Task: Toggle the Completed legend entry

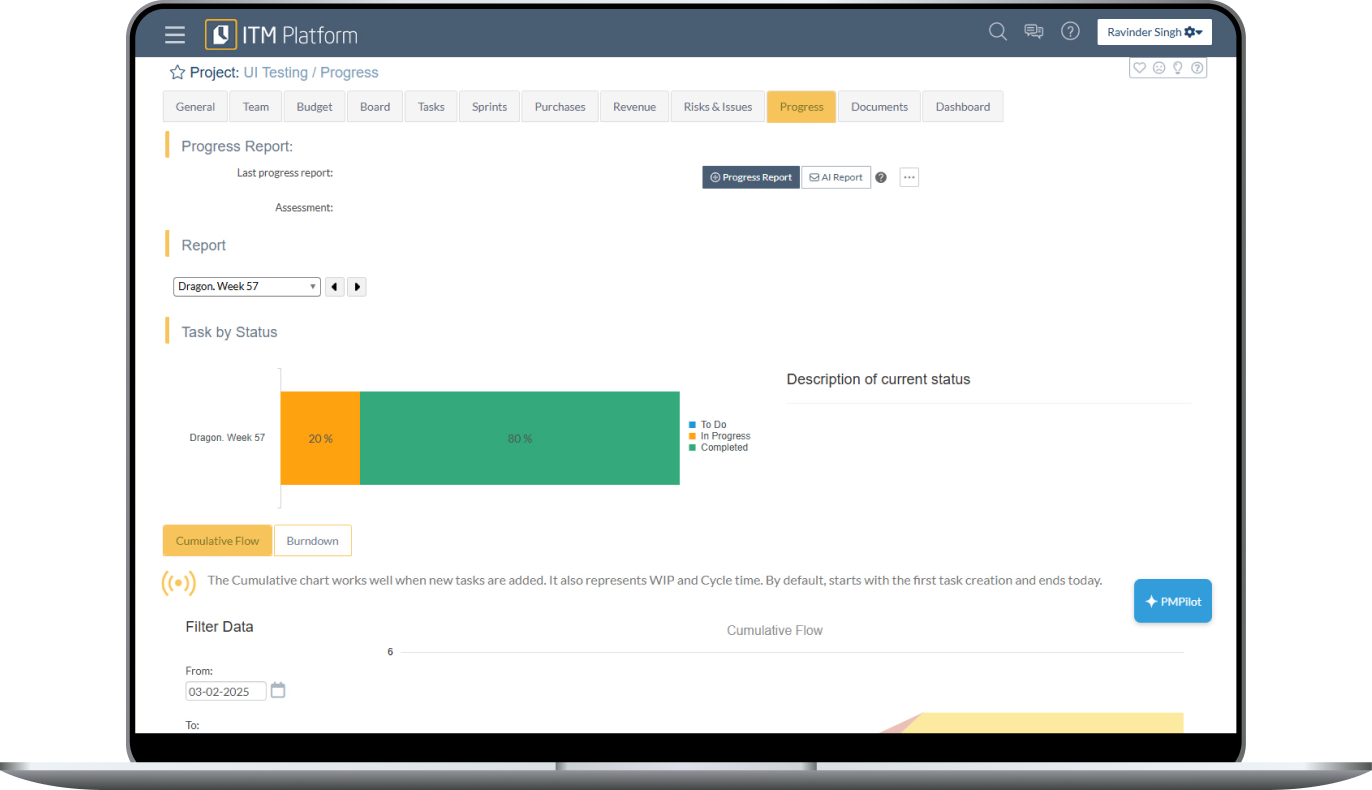Action: (723, 448)
